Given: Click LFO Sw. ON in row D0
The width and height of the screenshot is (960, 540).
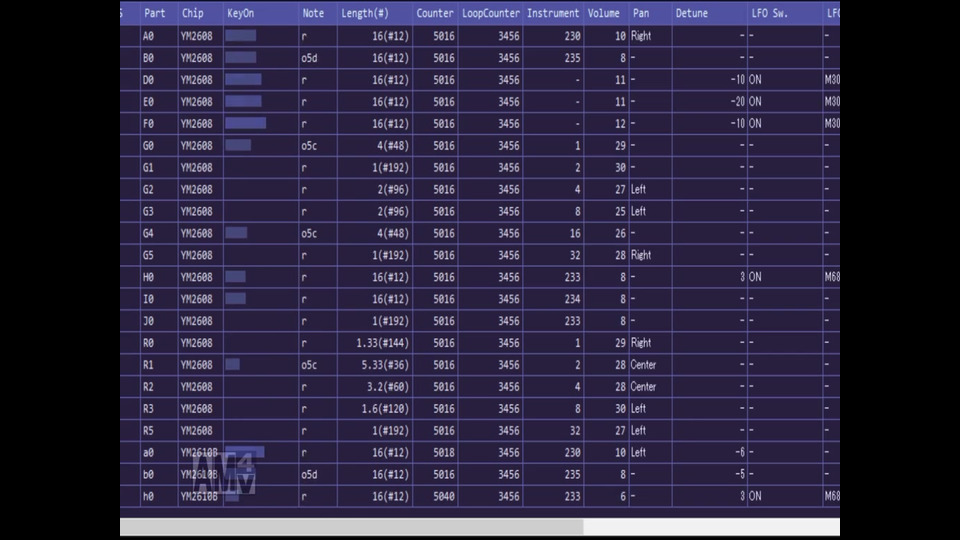Looking at the screenshot, I should point(756,80).
